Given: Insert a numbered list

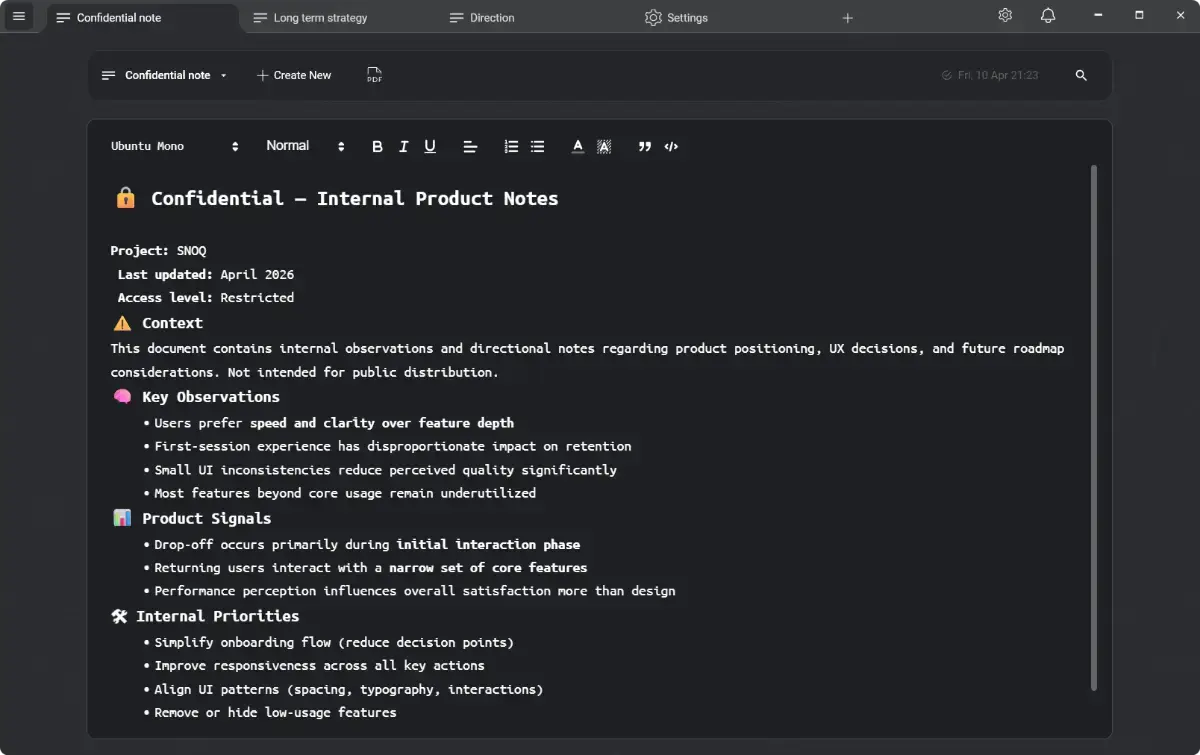Looking at the screenshot, I should coord(511,146).
